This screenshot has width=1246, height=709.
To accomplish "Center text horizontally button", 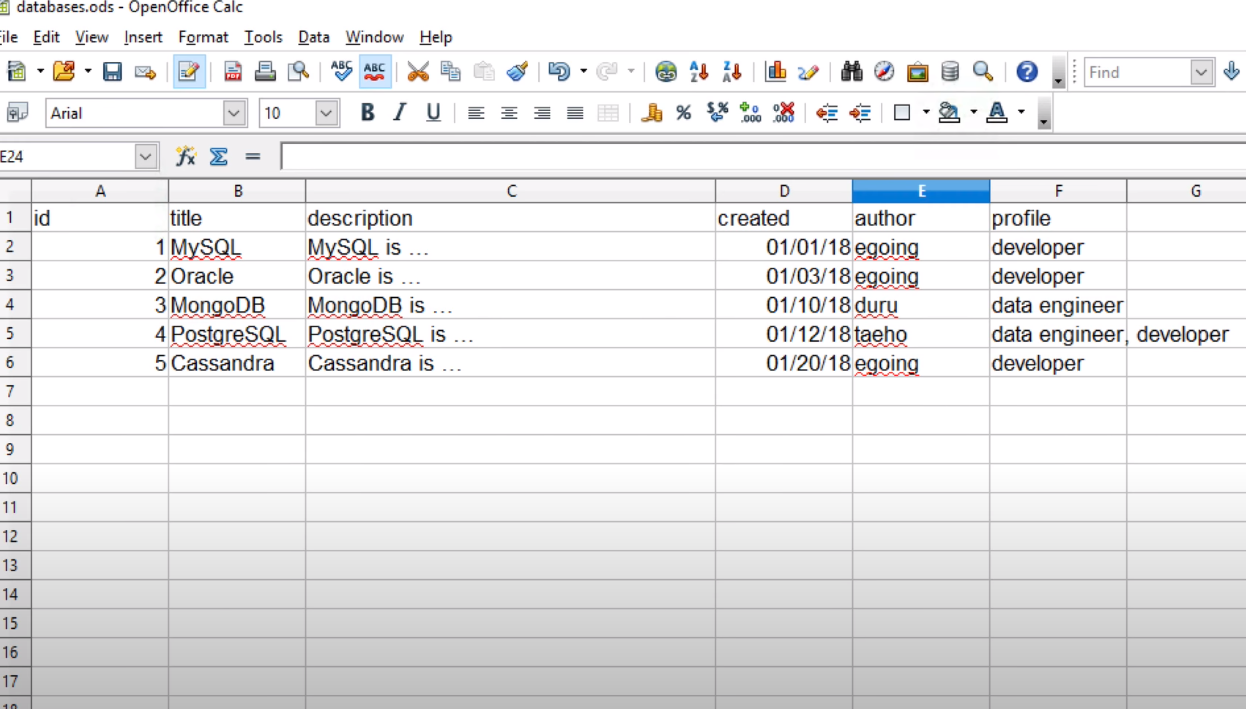I will 509,113.
